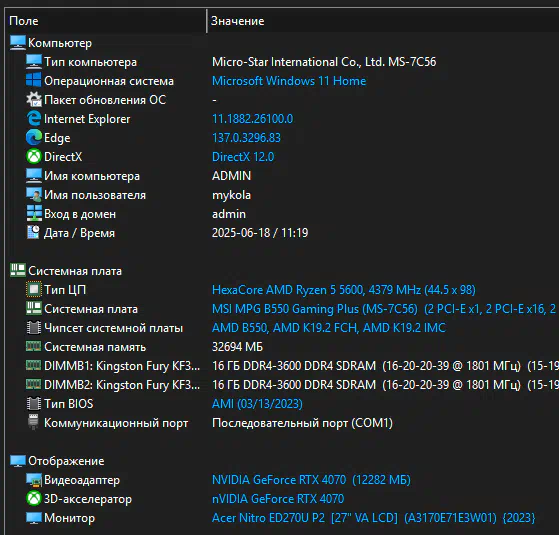
Task: Click the Отображение group monitor icon
Action: (17, 461)
